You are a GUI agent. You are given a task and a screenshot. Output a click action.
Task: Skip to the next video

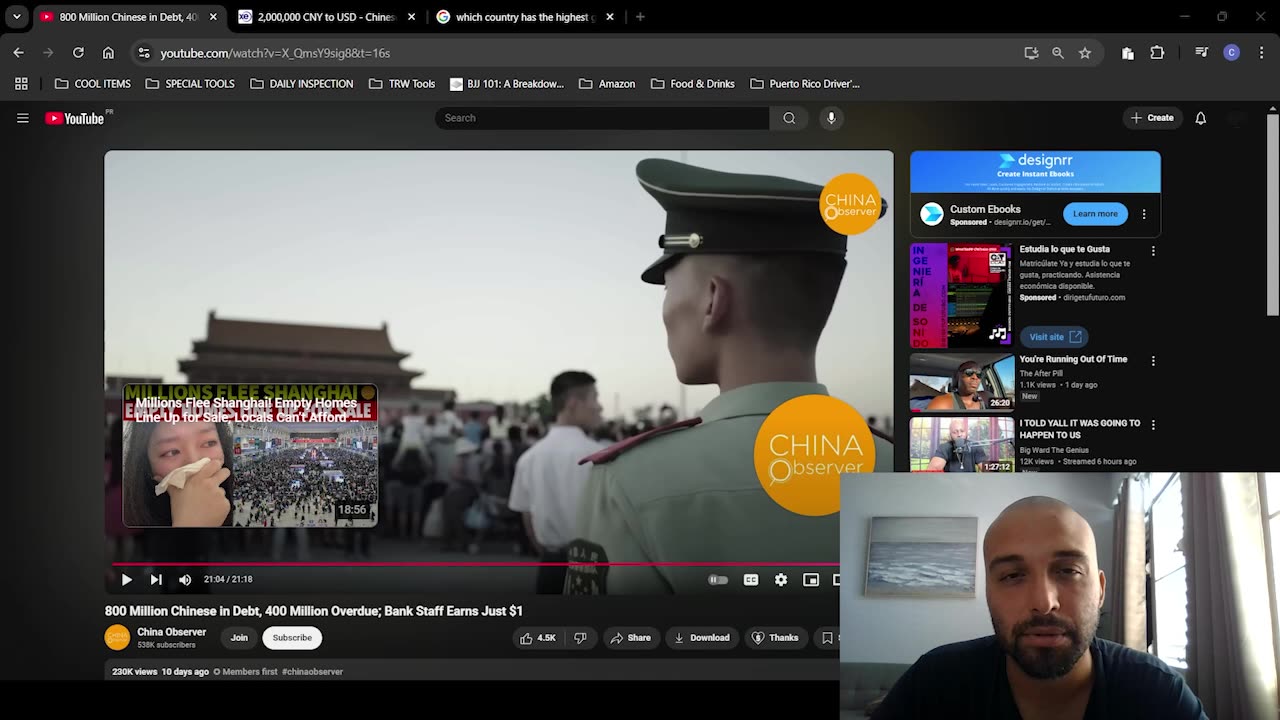tap(156, 579)
